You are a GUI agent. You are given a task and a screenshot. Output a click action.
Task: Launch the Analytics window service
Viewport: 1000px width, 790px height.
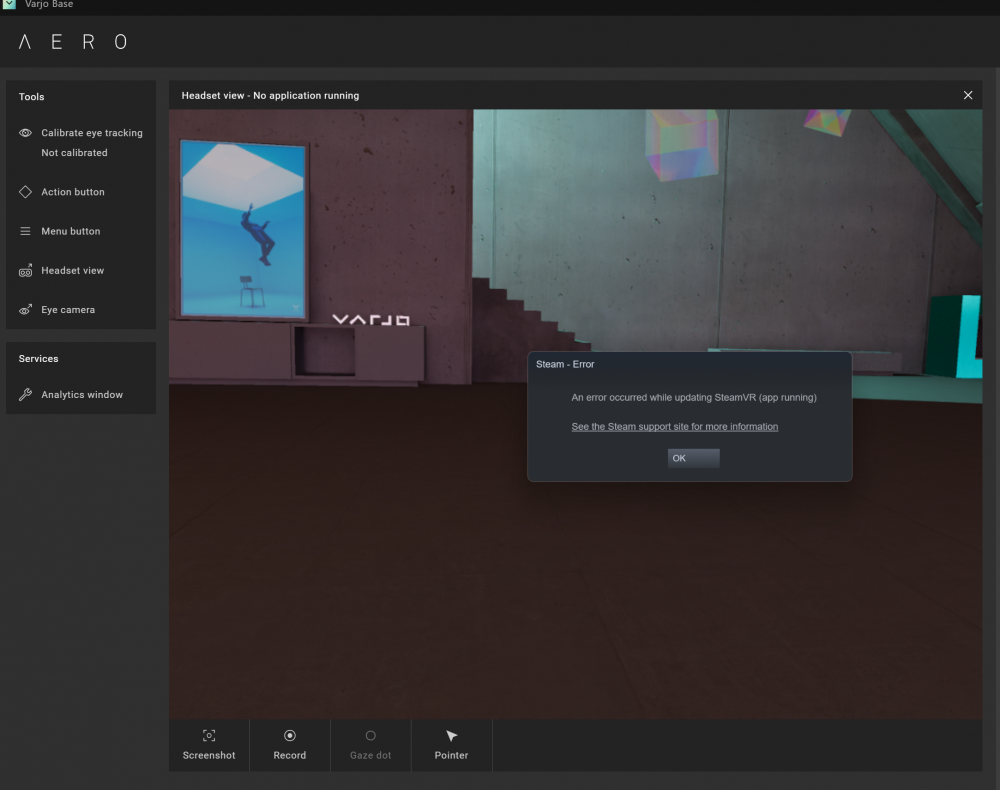point(80,394)
